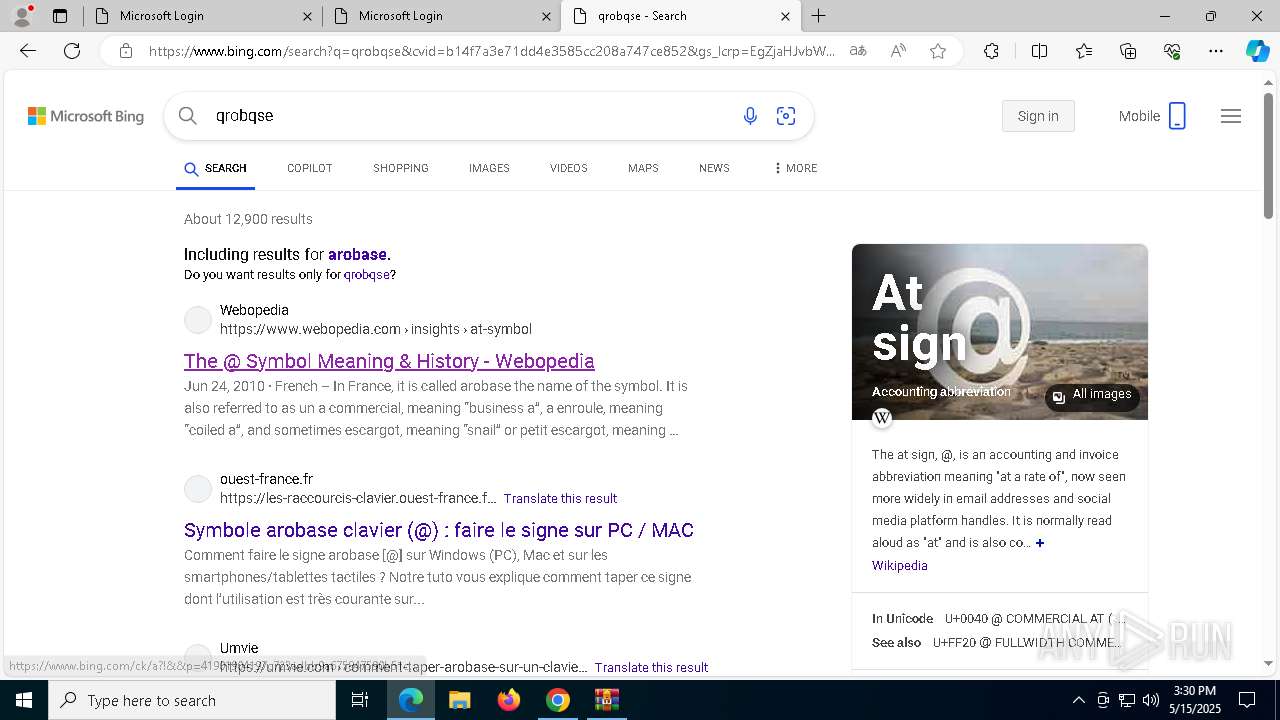The height and width of the screenshot is (720, 1280).
Task: Click the taskbar search box
Action: (x=192, y=700)
